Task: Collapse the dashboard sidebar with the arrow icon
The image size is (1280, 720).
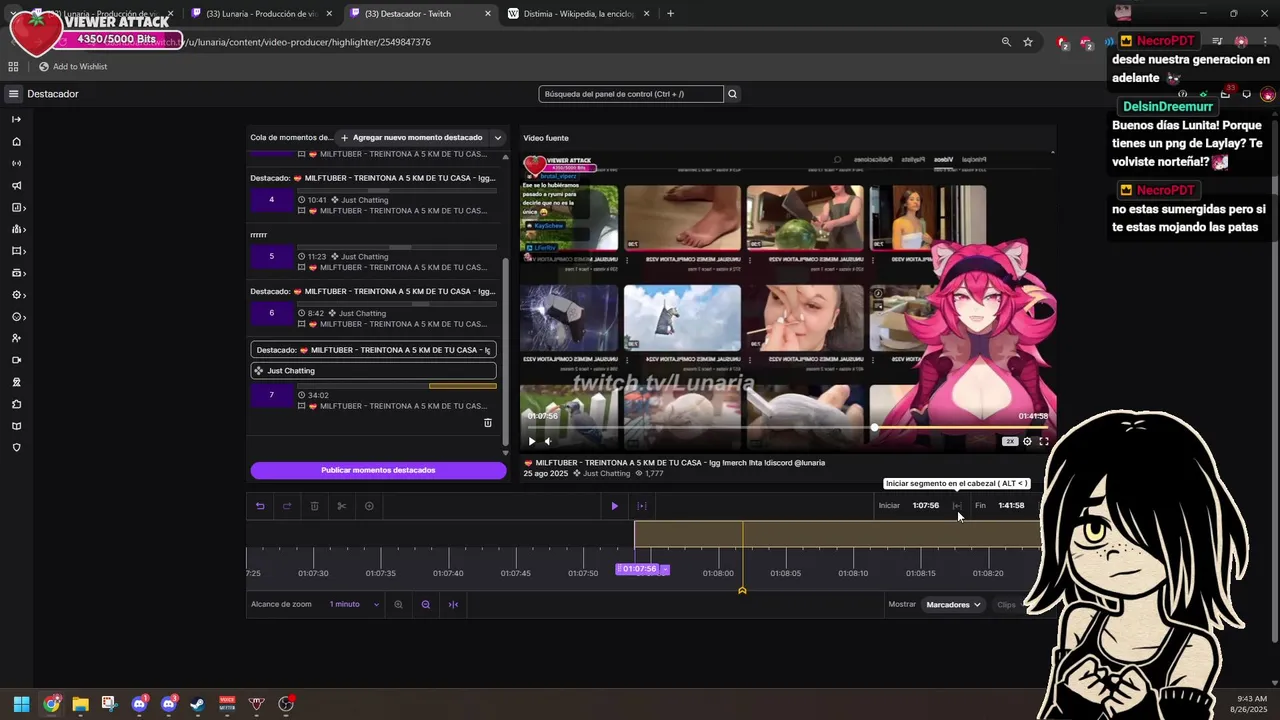Action: pos(16,119)
